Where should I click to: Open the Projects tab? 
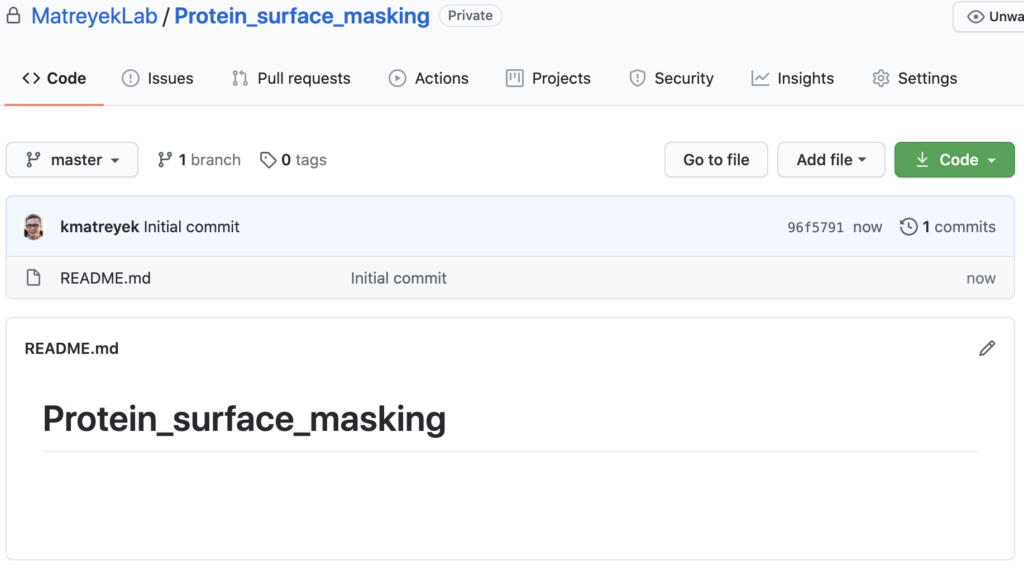[548, 78]
